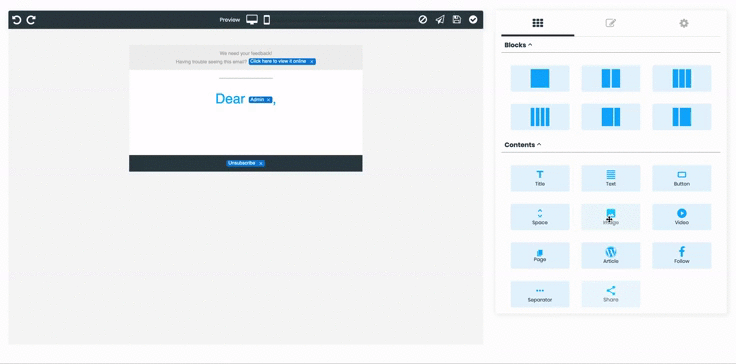
Task: Pick the Button content element
Action: coord(682,178)
